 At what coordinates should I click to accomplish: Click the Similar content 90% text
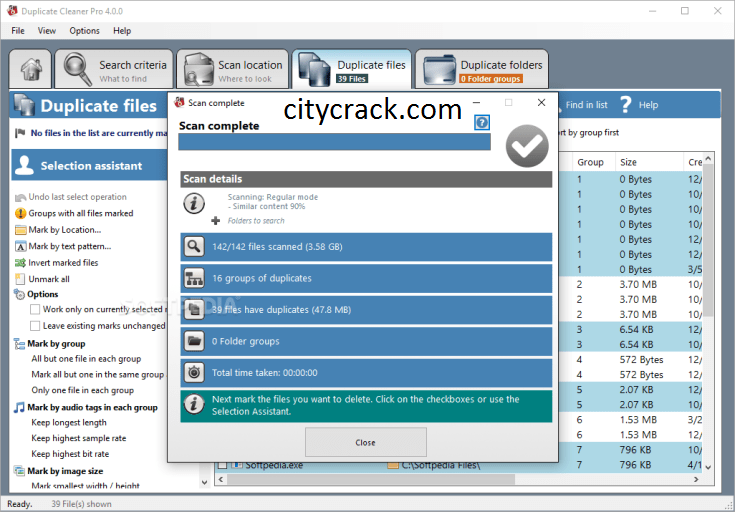pyautogui.click(x=266, y=206)
